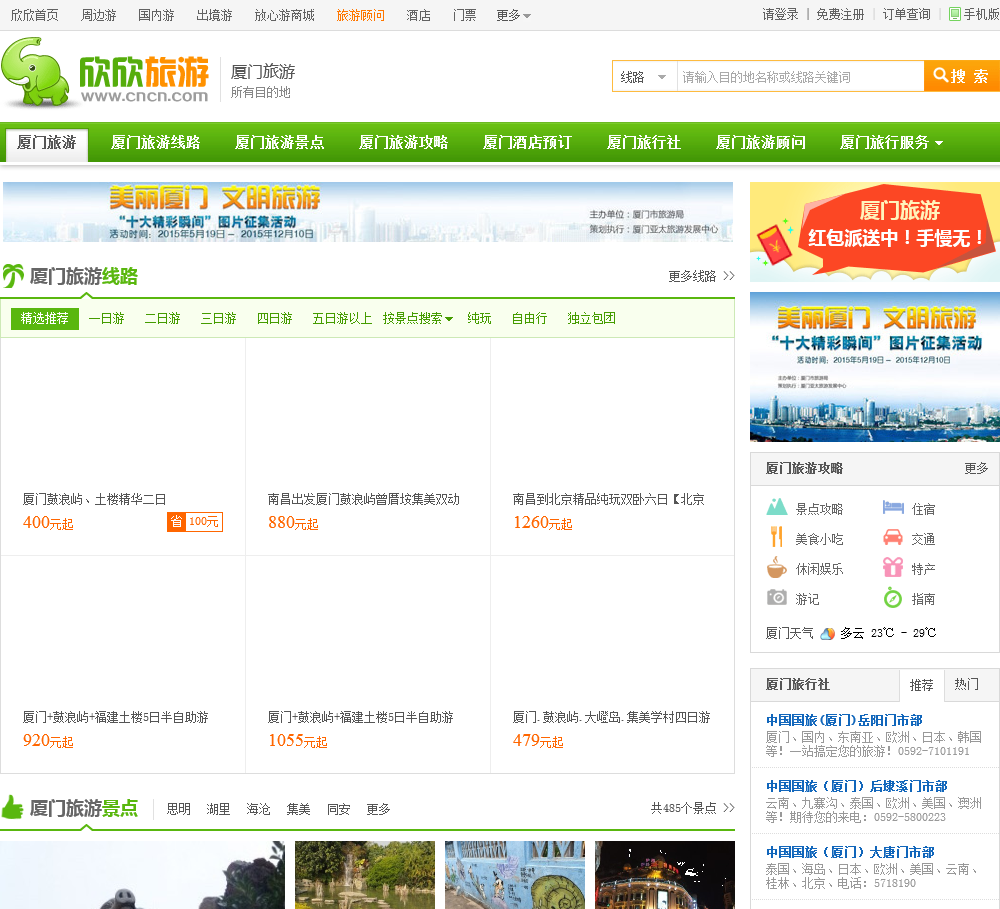Expand the 更多 top menu dropdown
Image resolution: width=1000 pixels, height=909 pixels.
pos(513,15)
